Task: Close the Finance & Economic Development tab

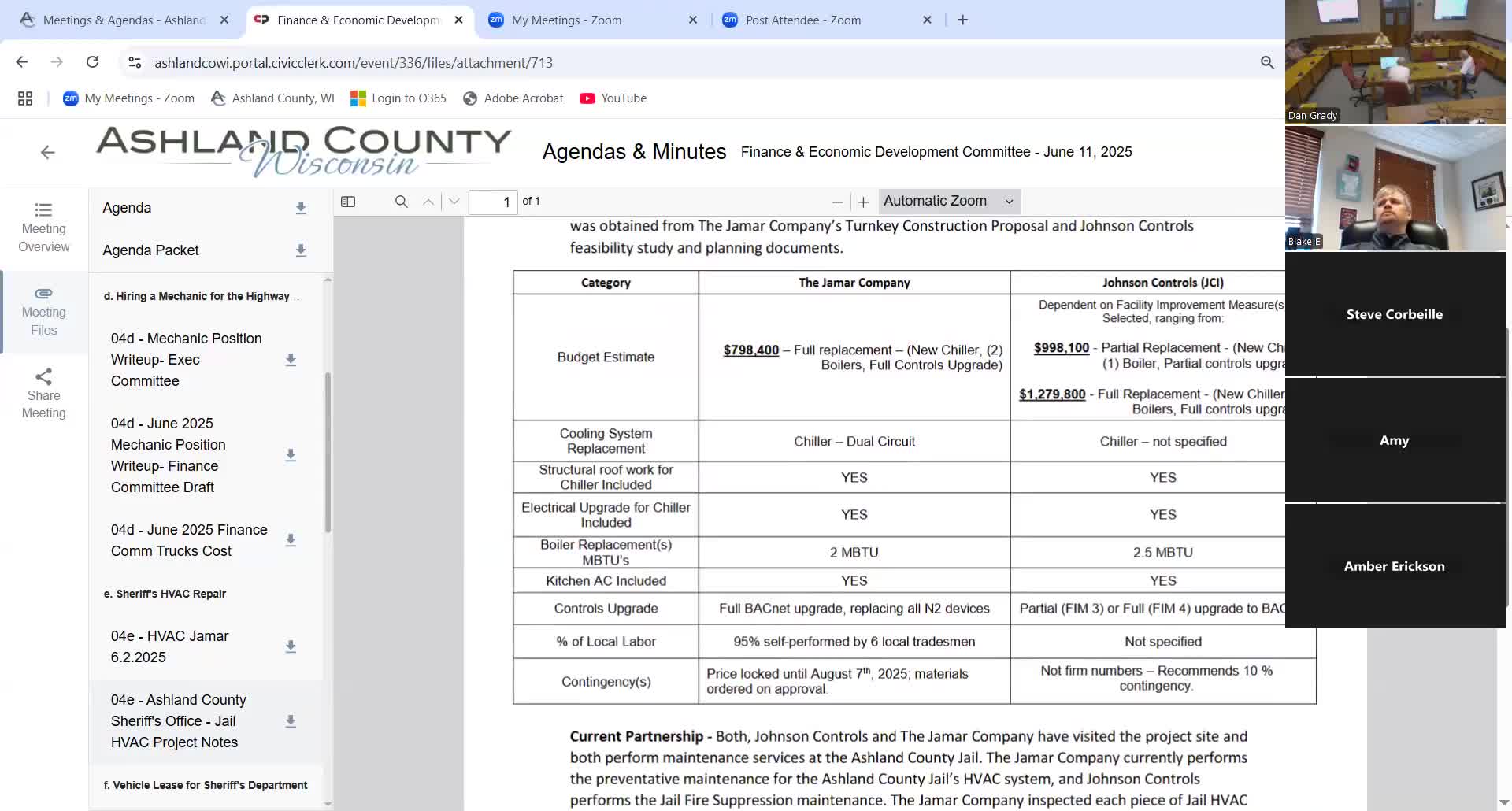Action: pos(459,20)
